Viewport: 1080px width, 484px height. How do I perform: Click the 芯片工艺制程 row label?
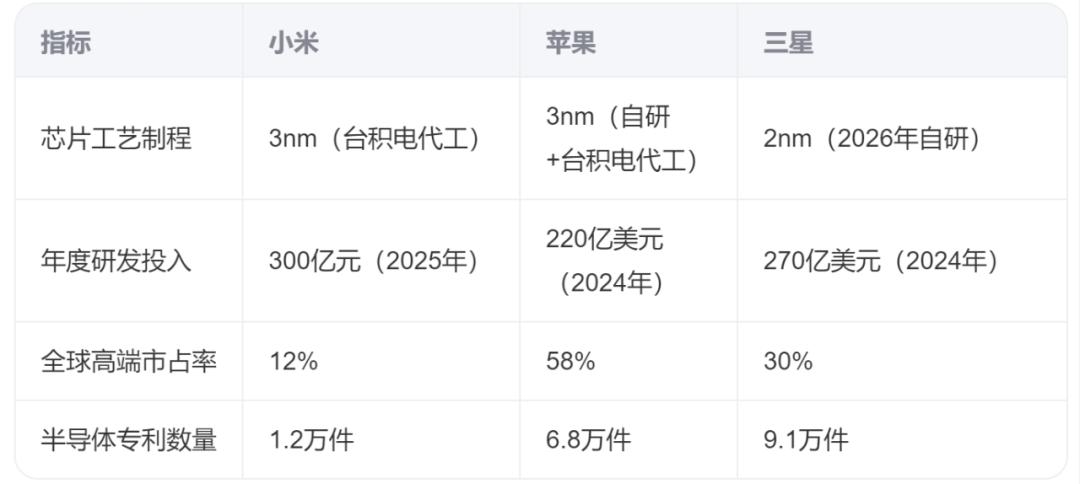point(116,139)
